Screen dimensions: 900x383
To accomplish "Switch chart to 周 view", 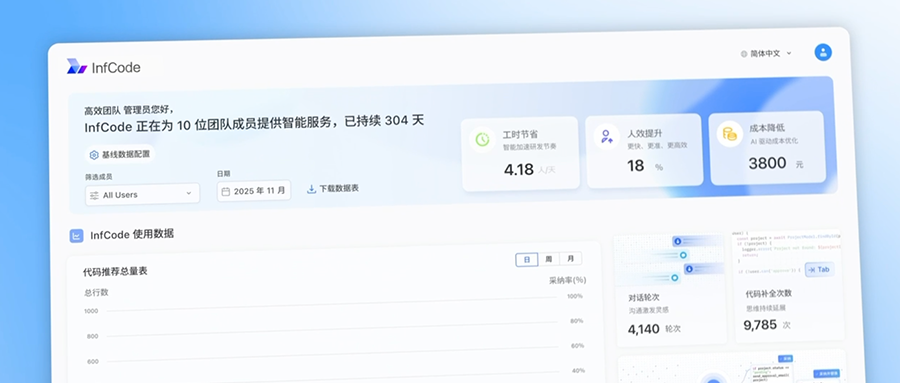I will coord(549,259).
